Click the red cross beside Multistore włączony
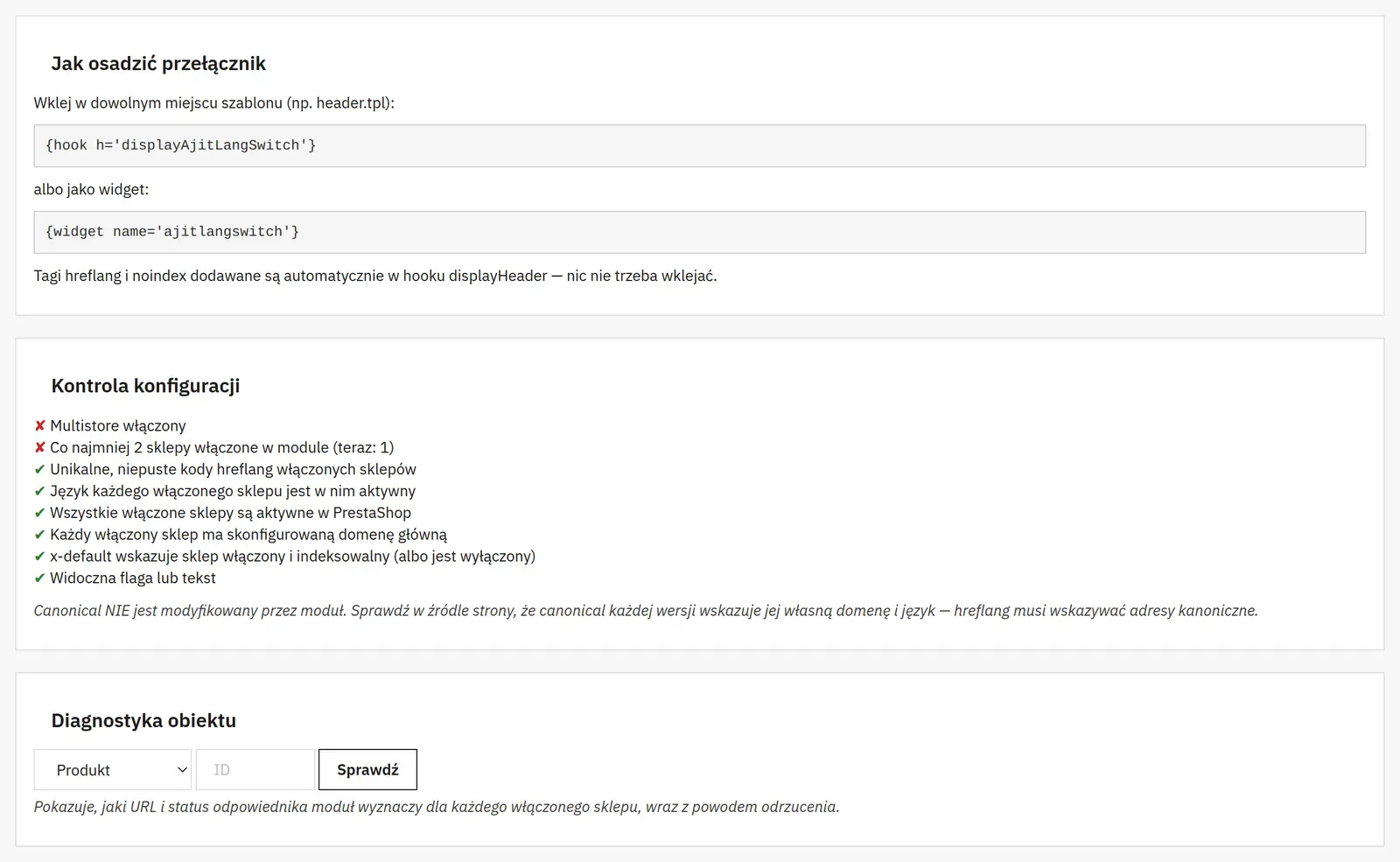This screenshot has height=862, width=1400. click(x=39, y=426)
